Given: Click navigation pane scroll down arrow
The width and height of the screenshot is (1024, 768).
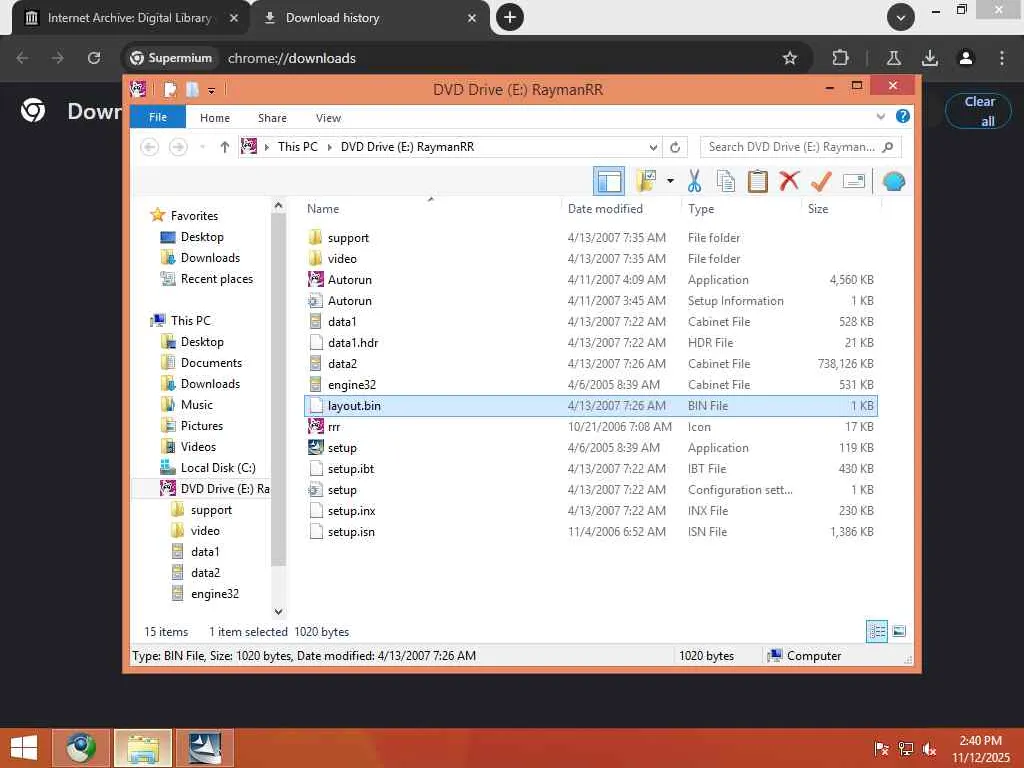Looking at the screenshot, I should 278,612.
